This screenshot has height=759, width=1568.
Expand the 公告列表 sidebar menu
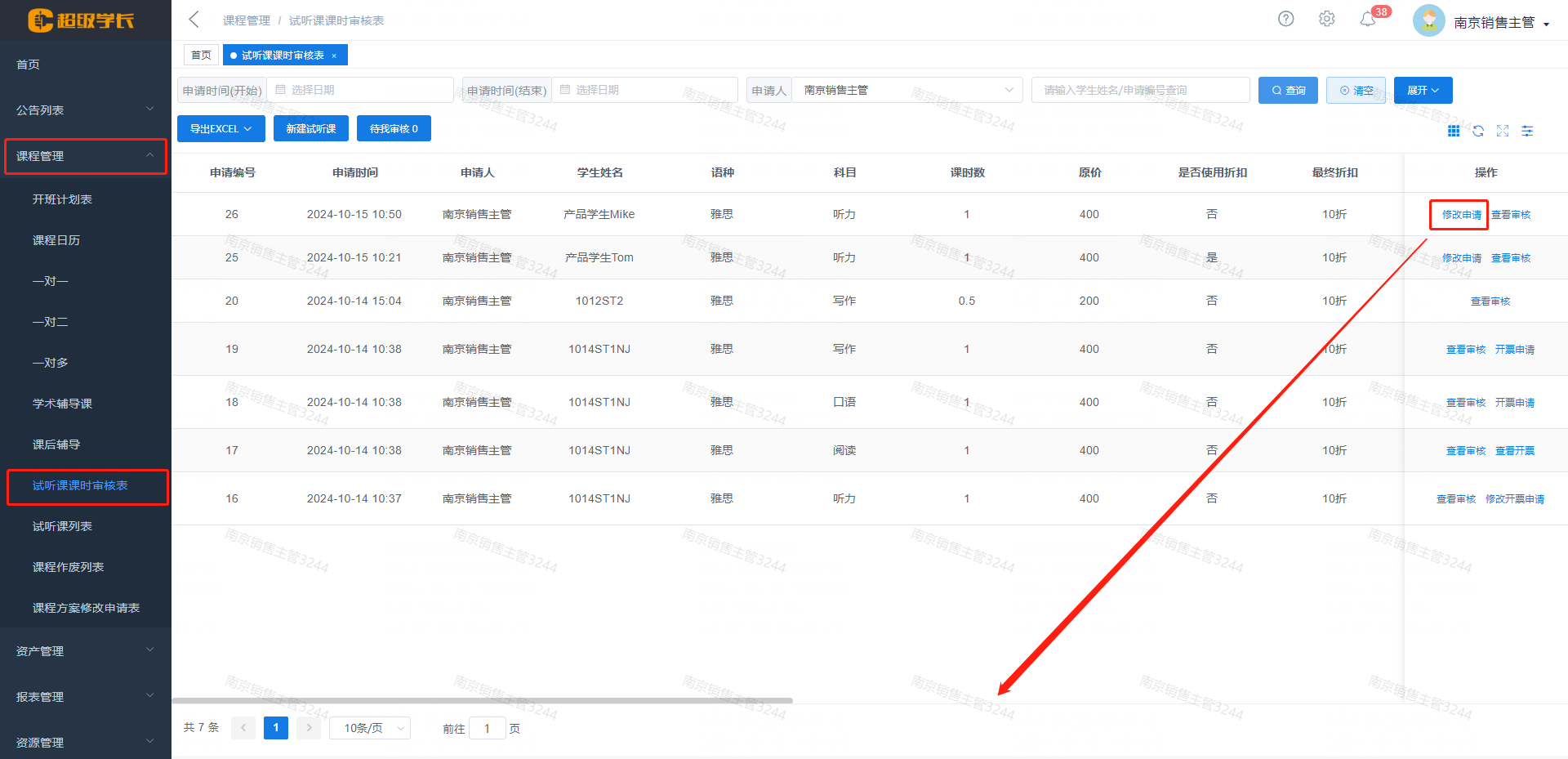coord(85,109)
